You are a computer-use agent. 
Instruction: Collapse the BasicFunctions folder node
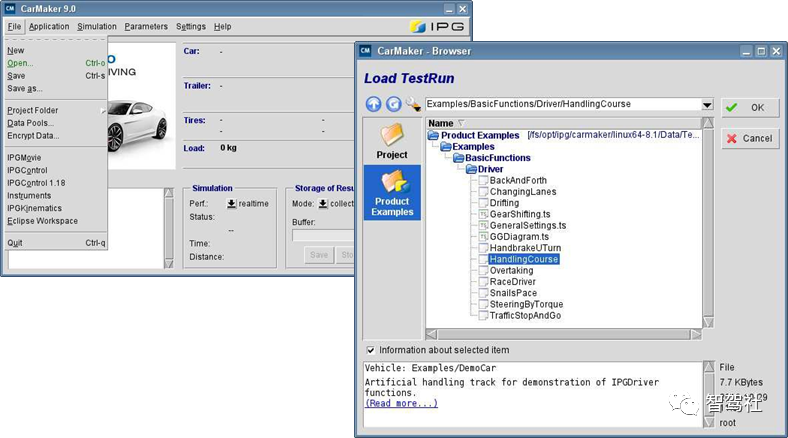pos(458,158)
